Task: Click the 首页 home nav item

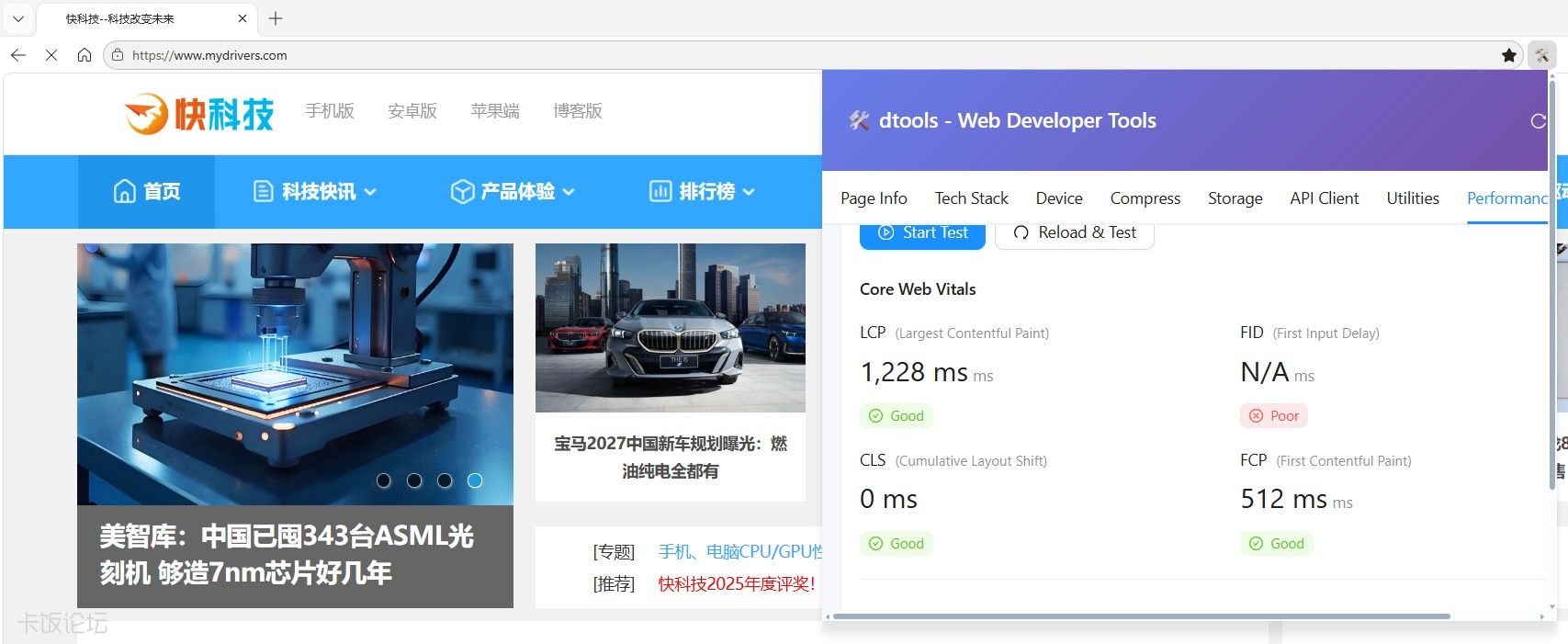Action: point(146,191)
